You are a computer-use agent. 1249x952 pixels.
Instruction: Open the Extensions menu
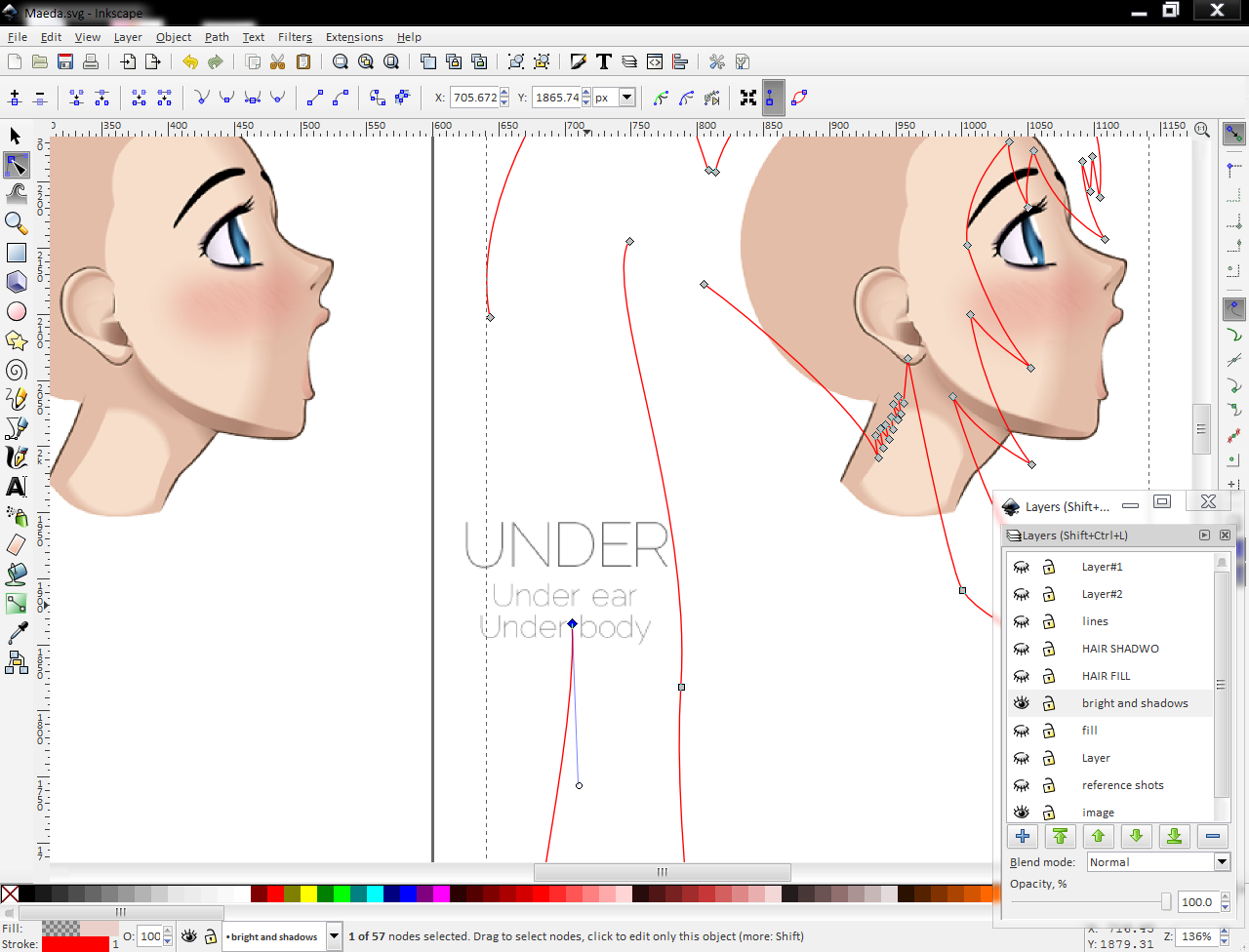(x=354, y=37)
